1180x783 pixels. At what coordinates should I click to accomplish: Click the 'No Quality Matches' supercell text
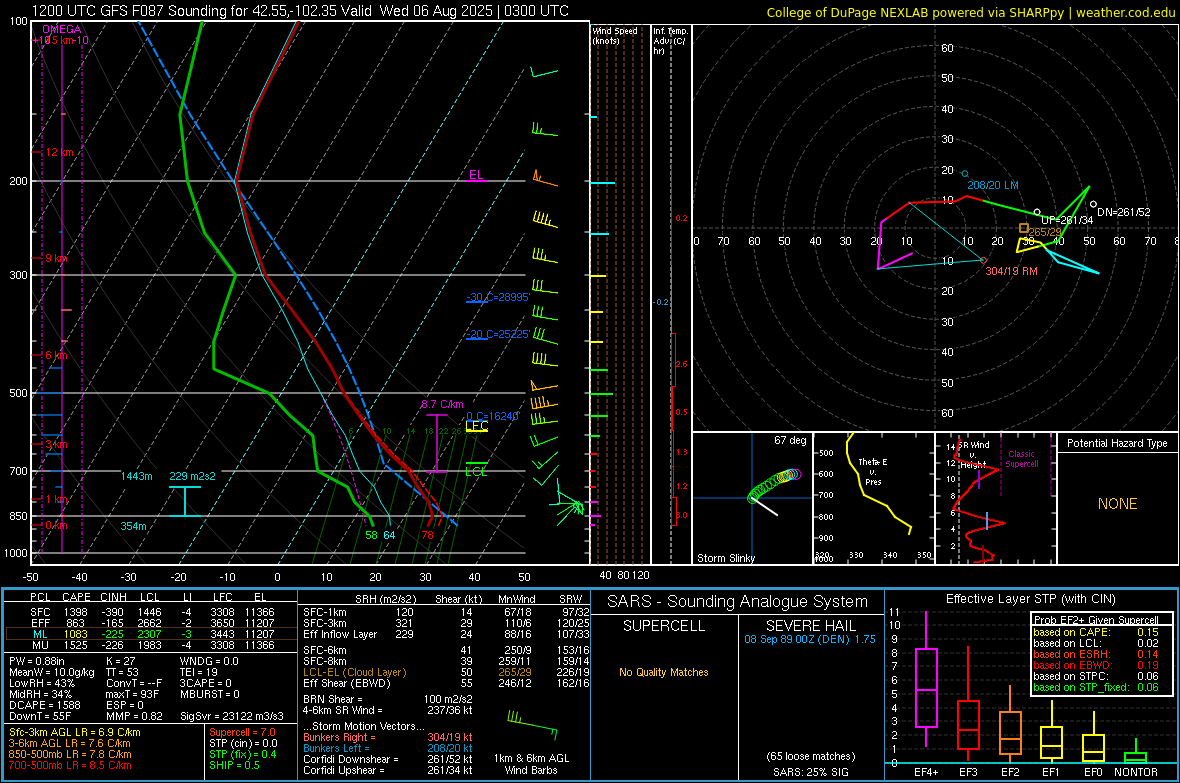click(x=664, y=672)
